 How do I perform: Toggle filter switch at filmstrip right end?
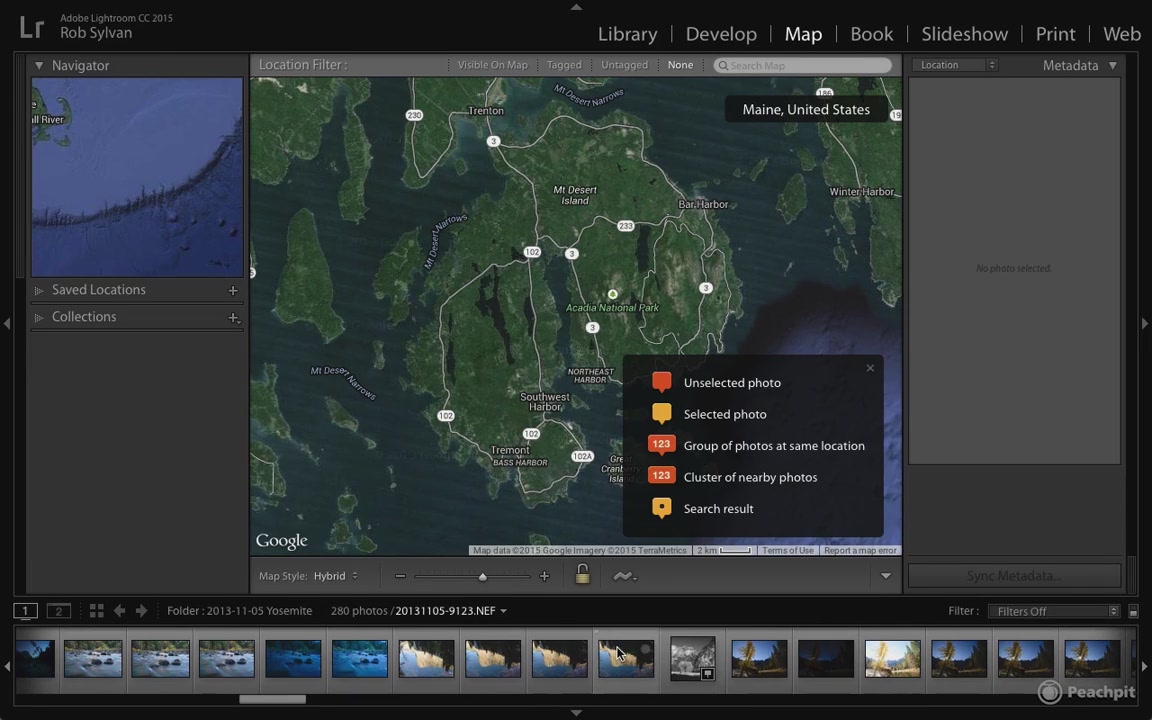pos(1134,611)
